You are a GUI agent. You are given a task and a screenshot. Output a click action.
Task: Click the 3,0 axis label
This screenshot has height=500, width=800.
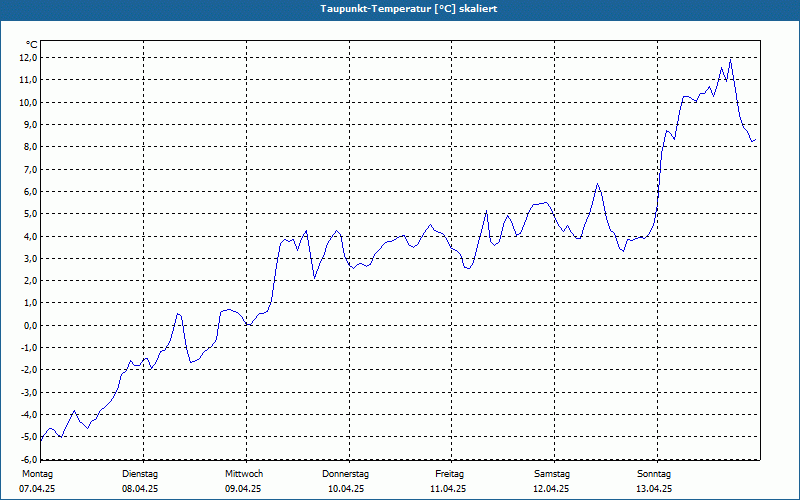pyautogui.click(x=30, y=258)
